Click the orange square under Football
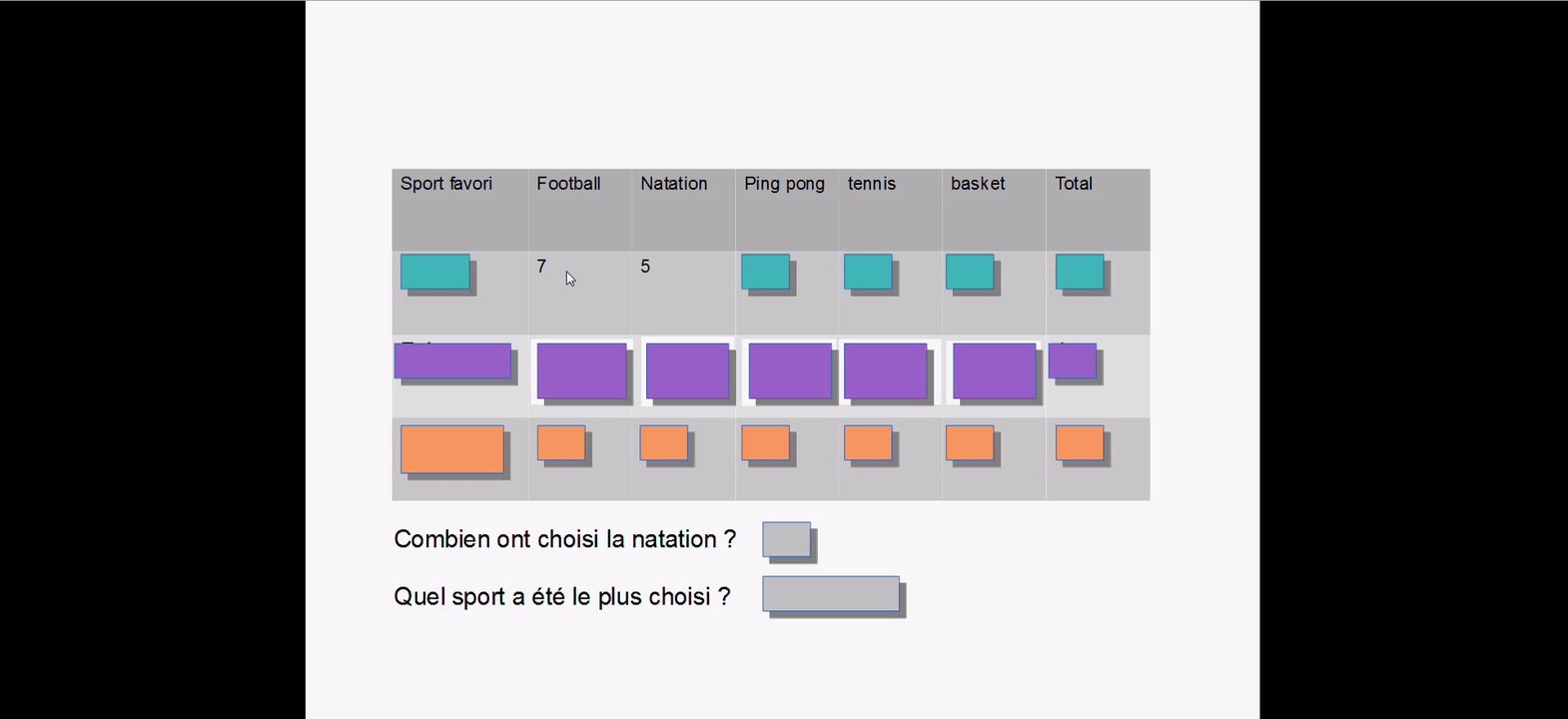Image resolution: width=1568 pixels, height=719 pixels. [561, 443]
